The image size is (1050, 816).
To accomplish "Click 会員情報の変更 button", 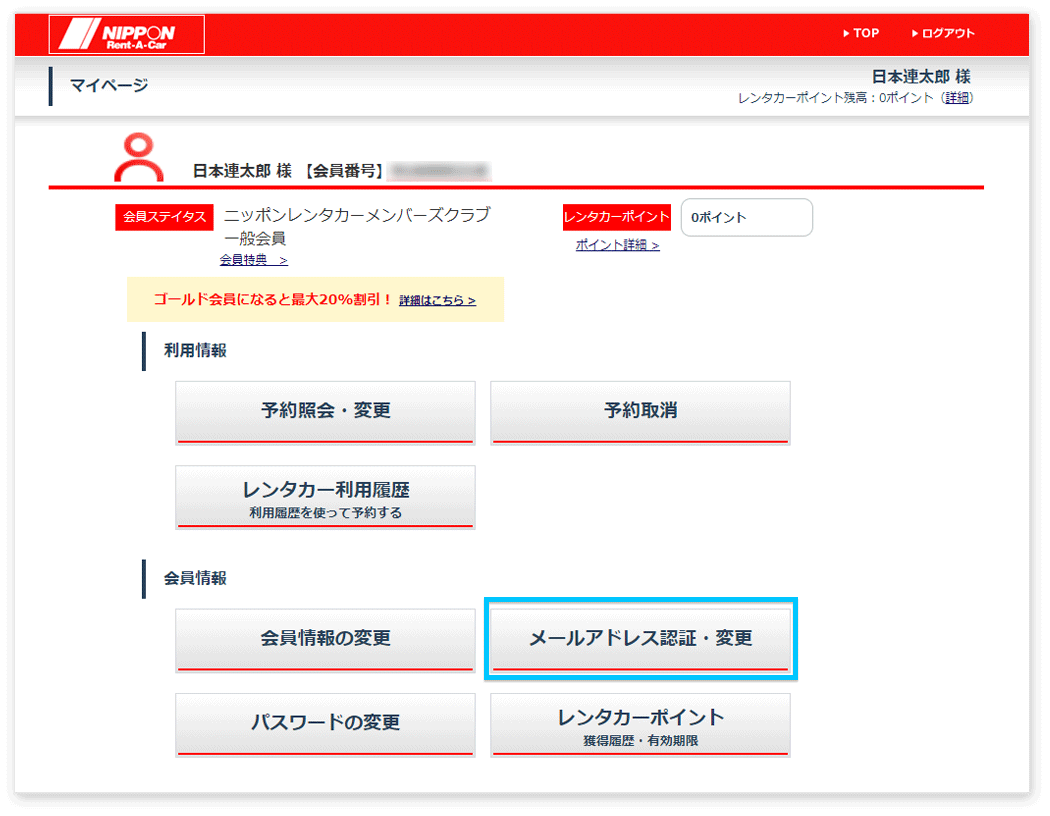I will coord(325,640).
